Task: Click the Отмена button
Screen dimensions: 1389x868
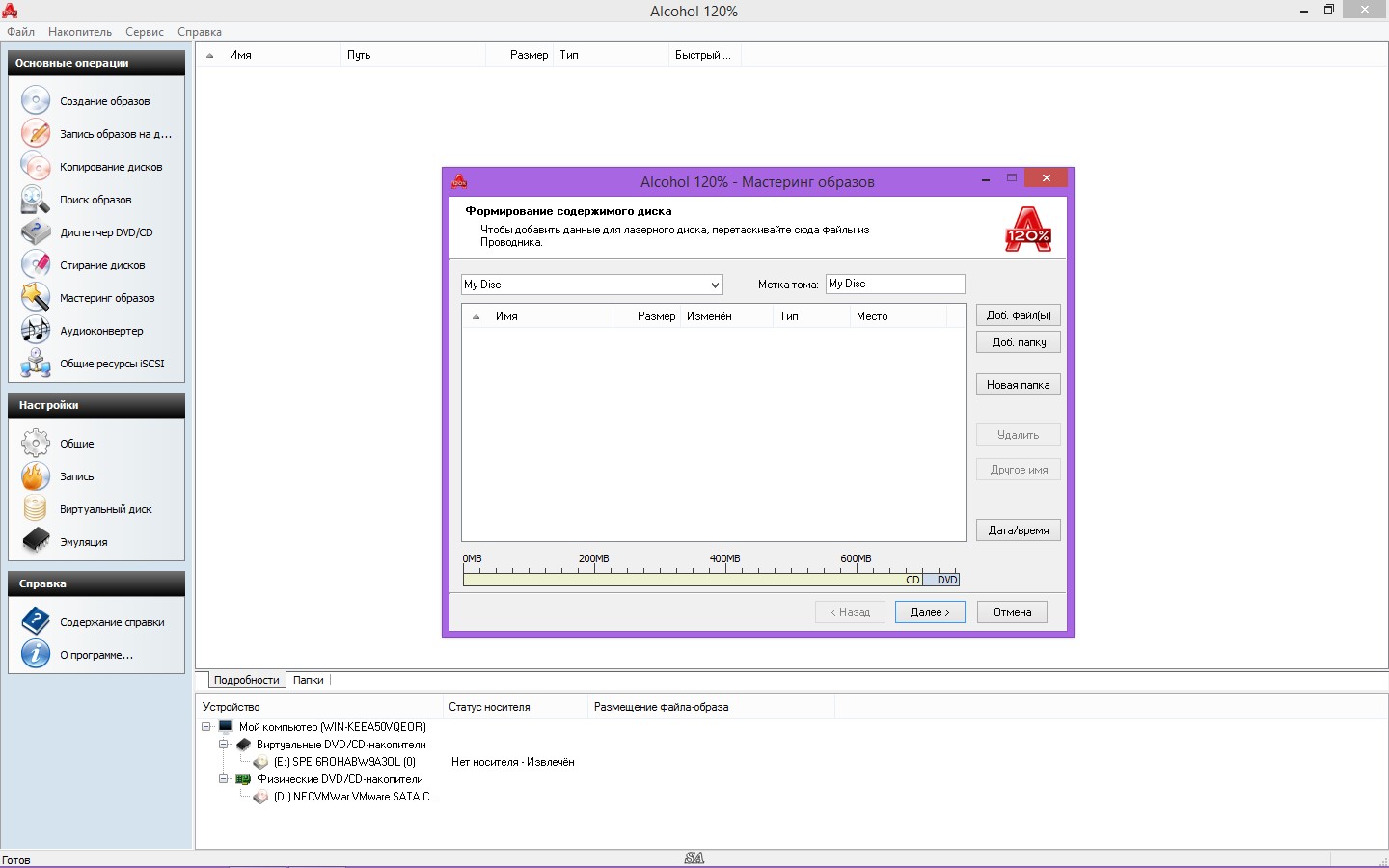Action: 1012,612
